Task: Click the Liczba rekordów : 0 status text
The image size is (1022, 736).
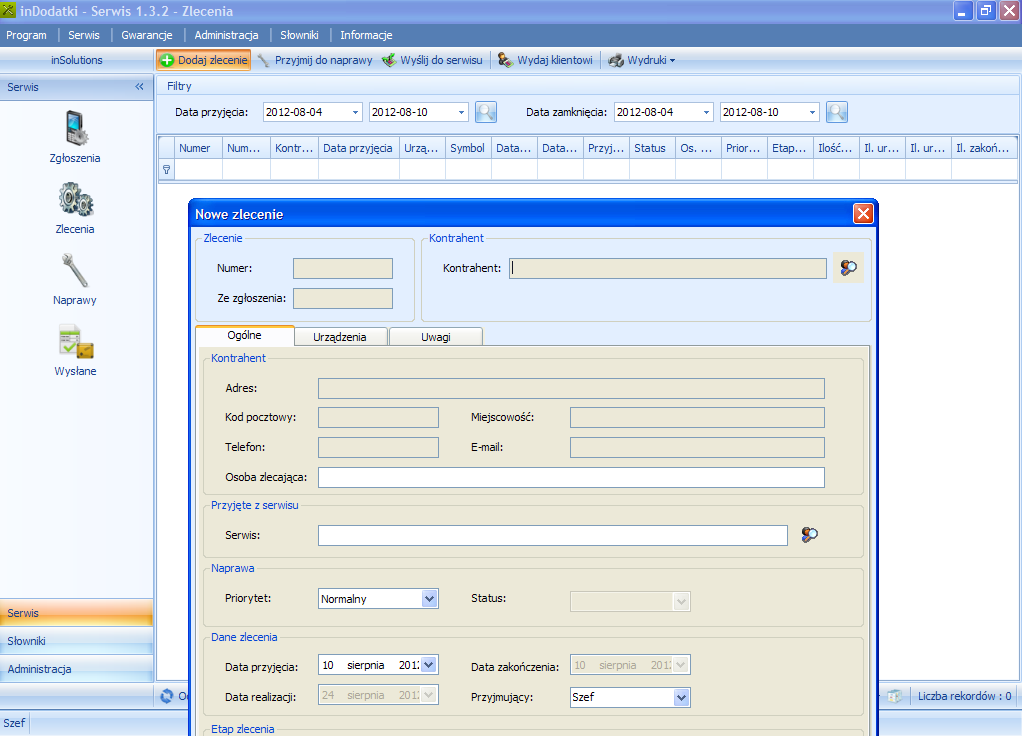Action: click(x=965, y=696)
